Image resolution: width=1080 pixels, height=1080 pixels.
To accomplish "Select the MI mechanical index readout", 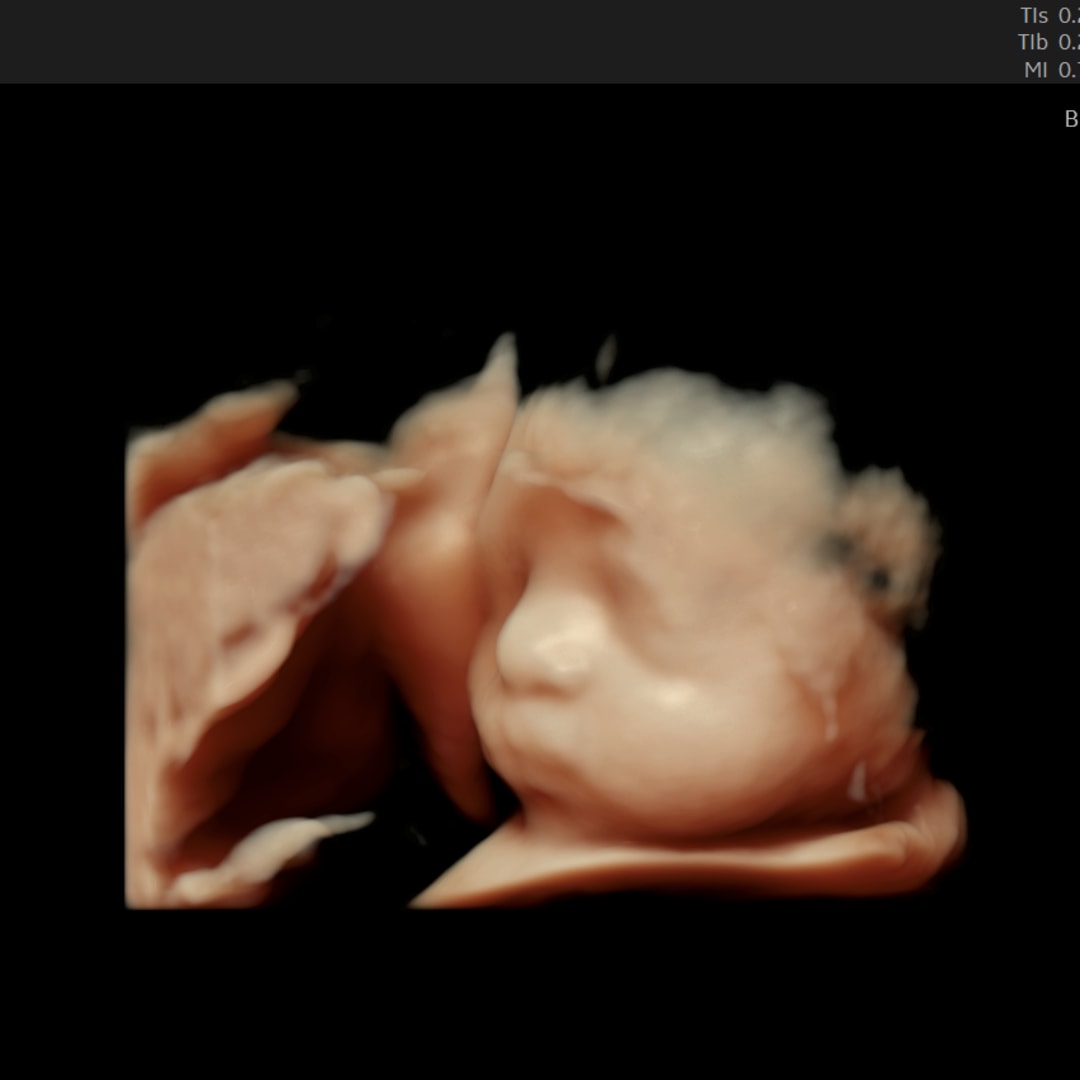I will tap(1052, 70).
